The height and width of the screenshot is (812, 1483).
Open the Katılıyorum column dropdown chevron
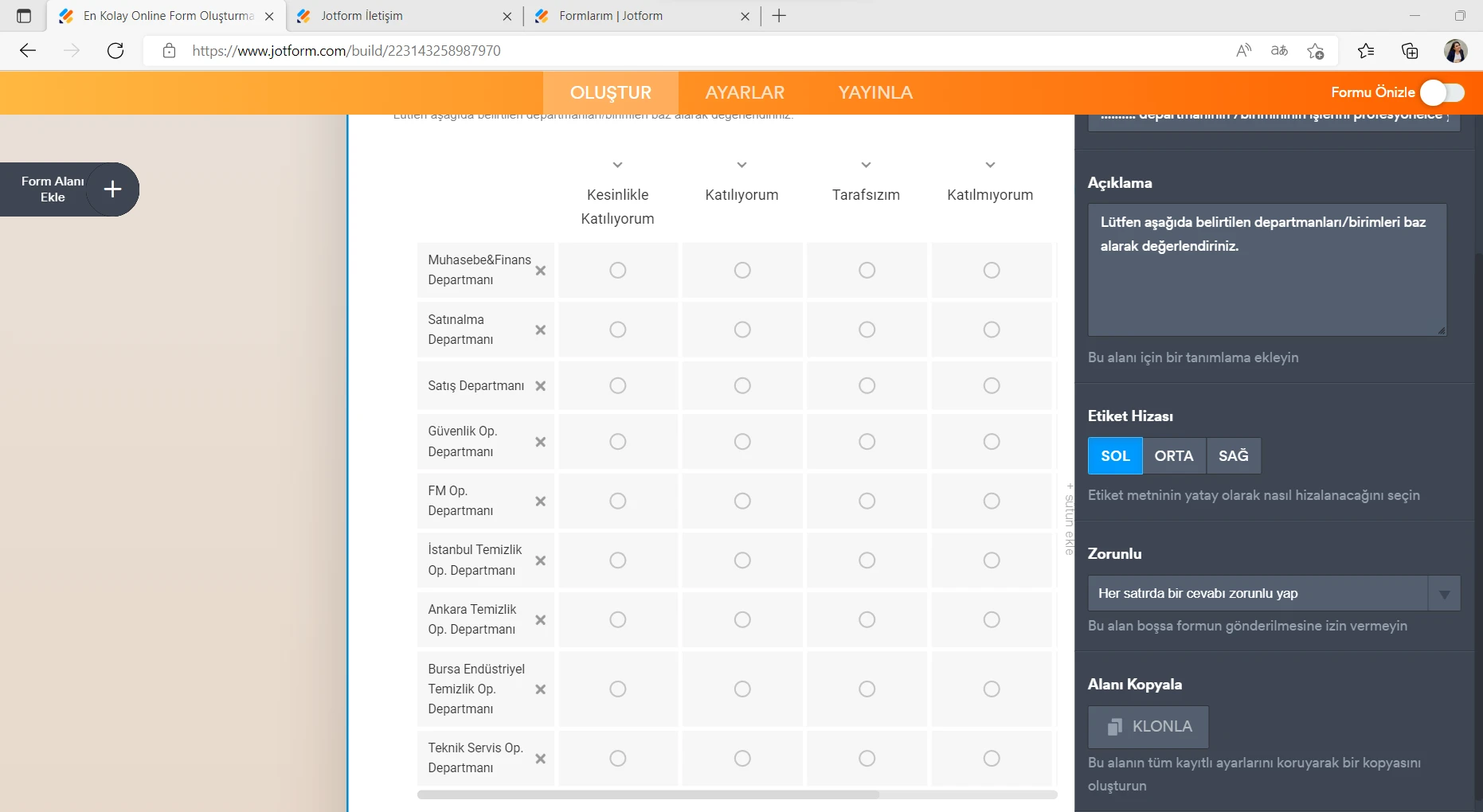coord(741,165)
